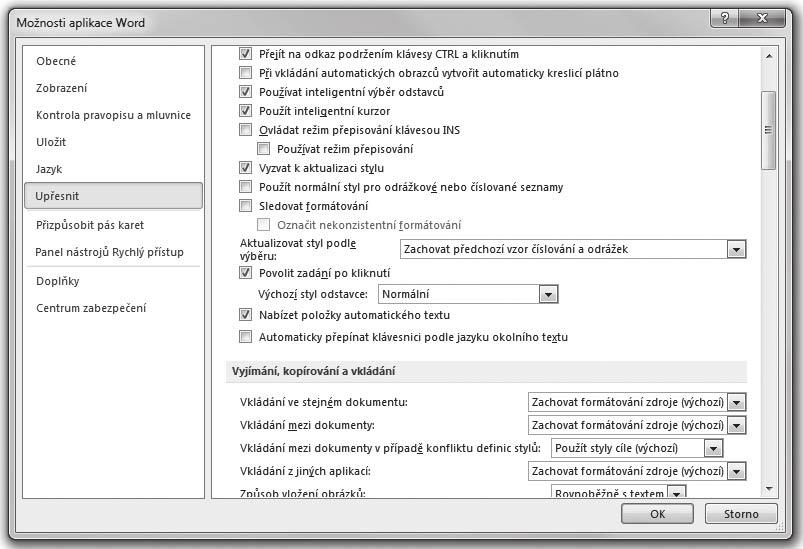Image resolution: width=803 pixels, height=549 pixels.
Task: Toggle Vyzvat k aktualizaci stylu
Action: [x=246, y=167]
